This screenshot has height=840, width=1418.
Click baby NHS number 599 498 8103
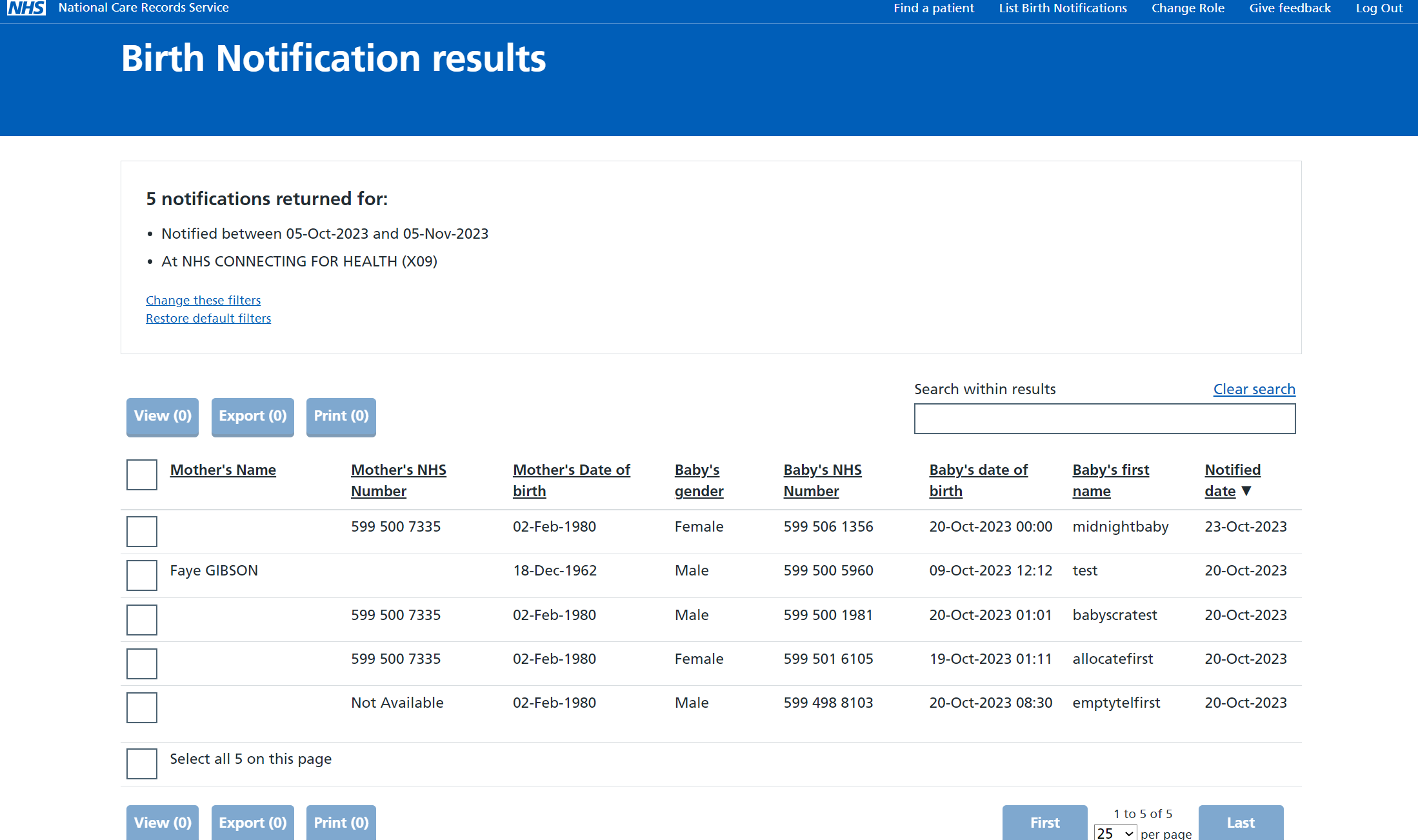pos(828,703)
